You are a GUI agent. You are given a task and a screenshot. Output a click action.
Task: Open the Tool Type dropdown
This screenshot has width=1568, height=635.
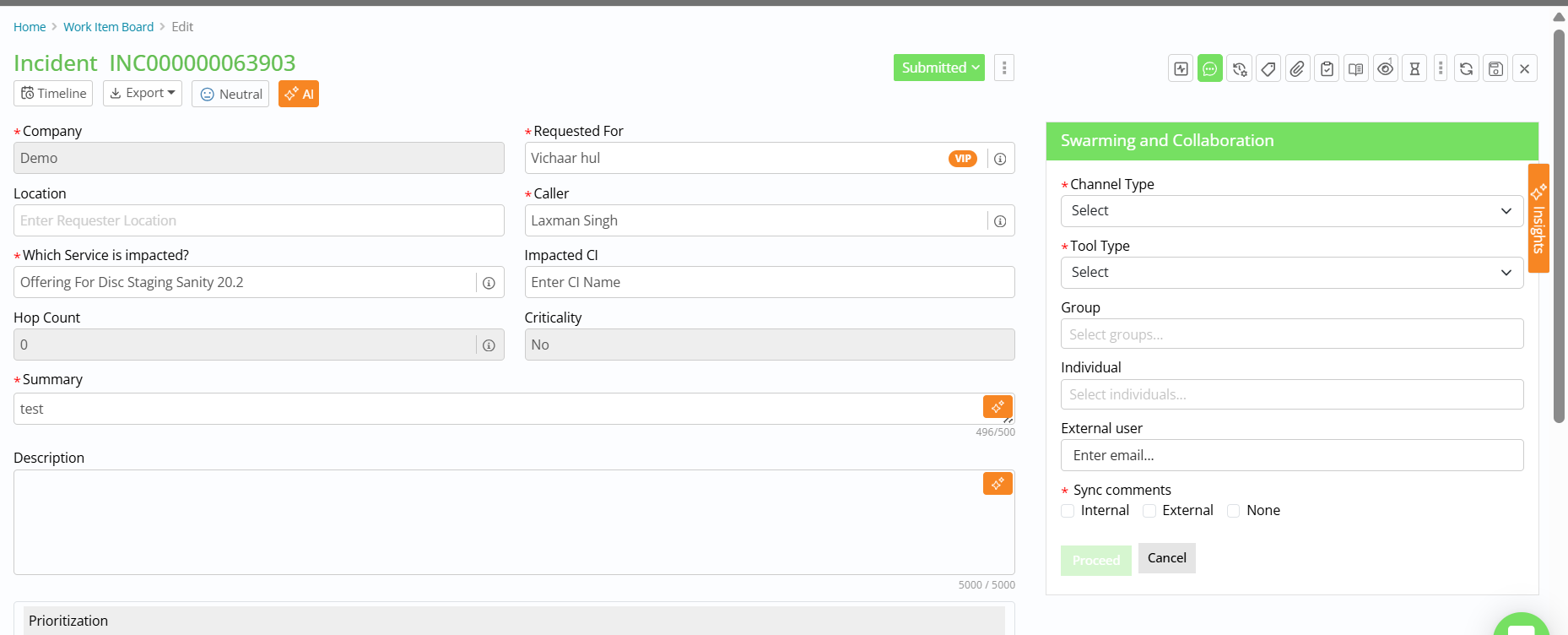coord(1292,273)
